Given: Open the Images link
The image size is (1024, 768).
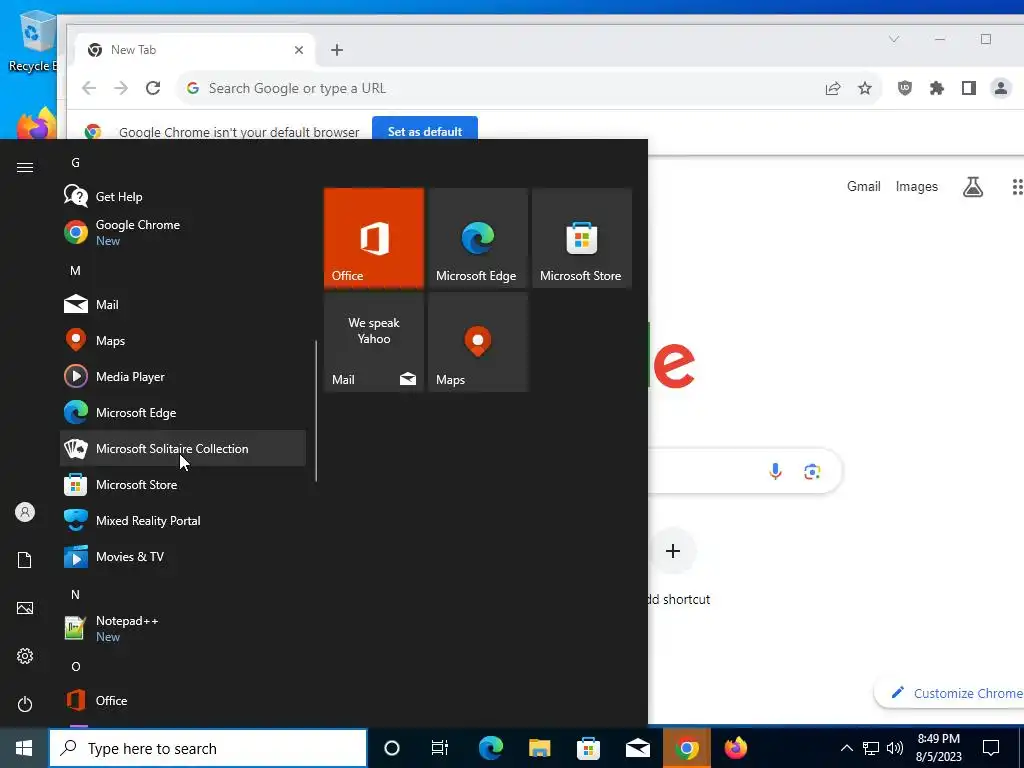Looking at the screenshot, I should [916, 186].
